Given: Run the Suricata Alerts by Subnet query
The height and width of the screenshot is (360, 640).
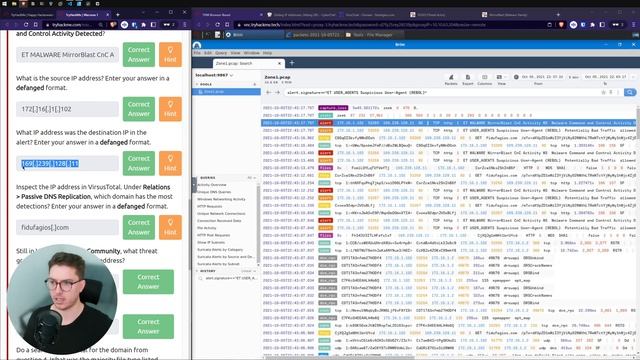Looking at the screenshot, I should (218, 264).
